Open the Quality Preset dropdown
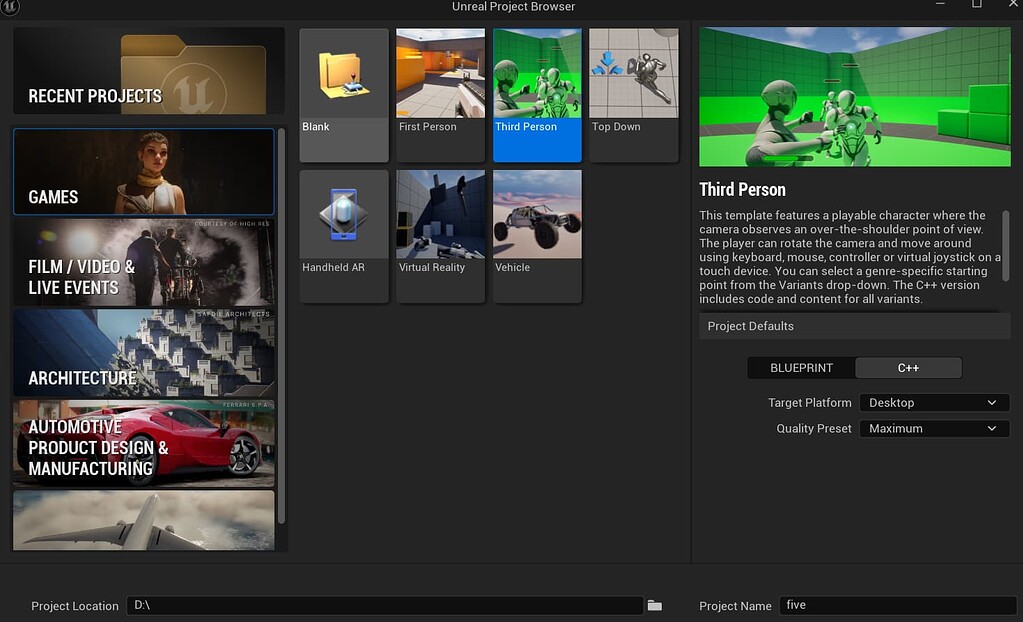The width and height of the screenshot is (1023, 622). (x=932, y=429)
